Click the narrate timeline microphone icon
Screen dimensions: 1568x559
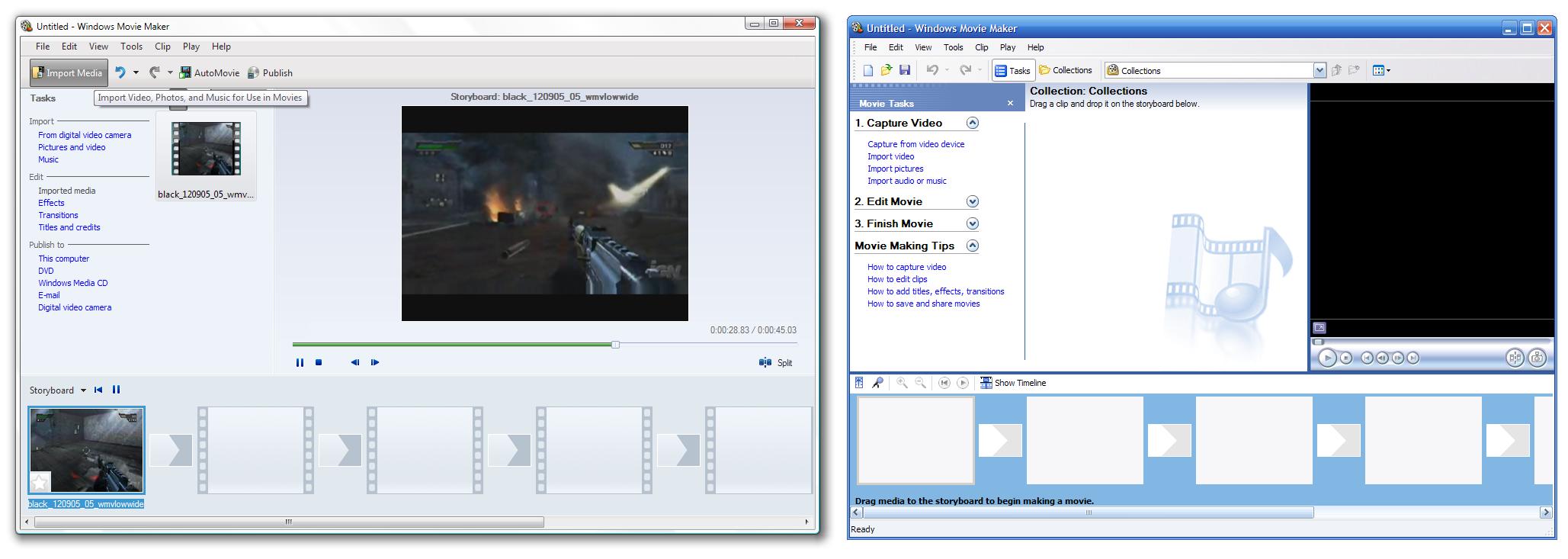pyautogui.click(x=878, y=383)
